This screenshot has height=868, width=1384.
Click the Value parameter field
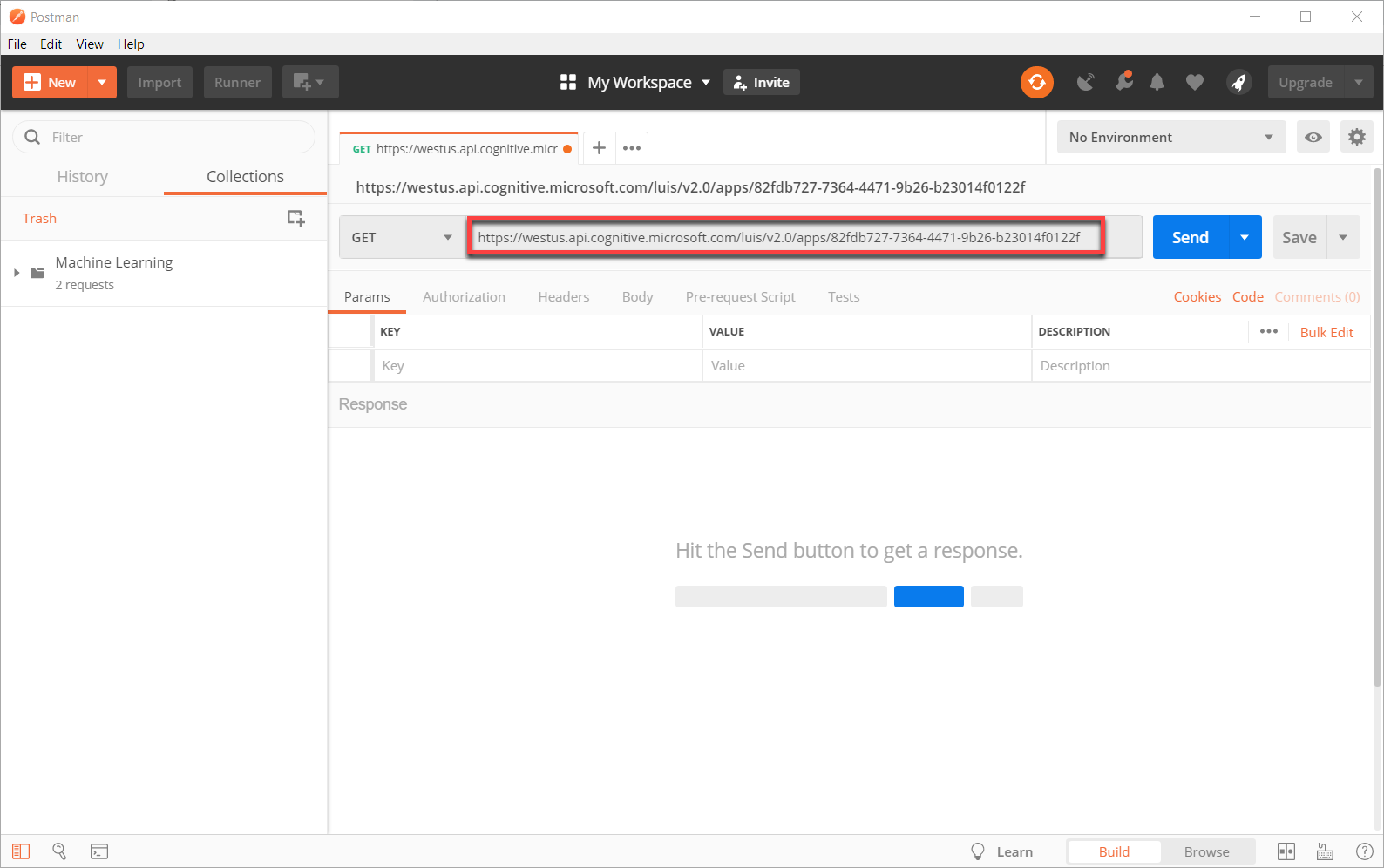click(x=867, y=366)
